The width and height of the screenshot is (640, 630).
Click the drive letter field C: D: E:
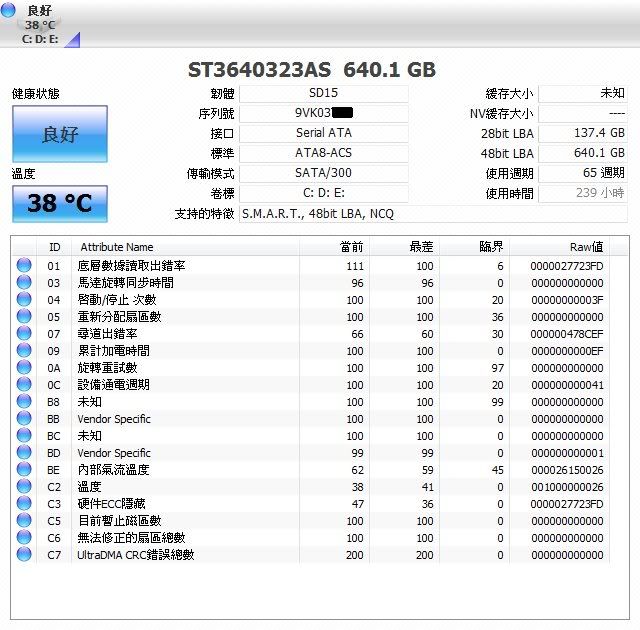[x=324, y=193]
